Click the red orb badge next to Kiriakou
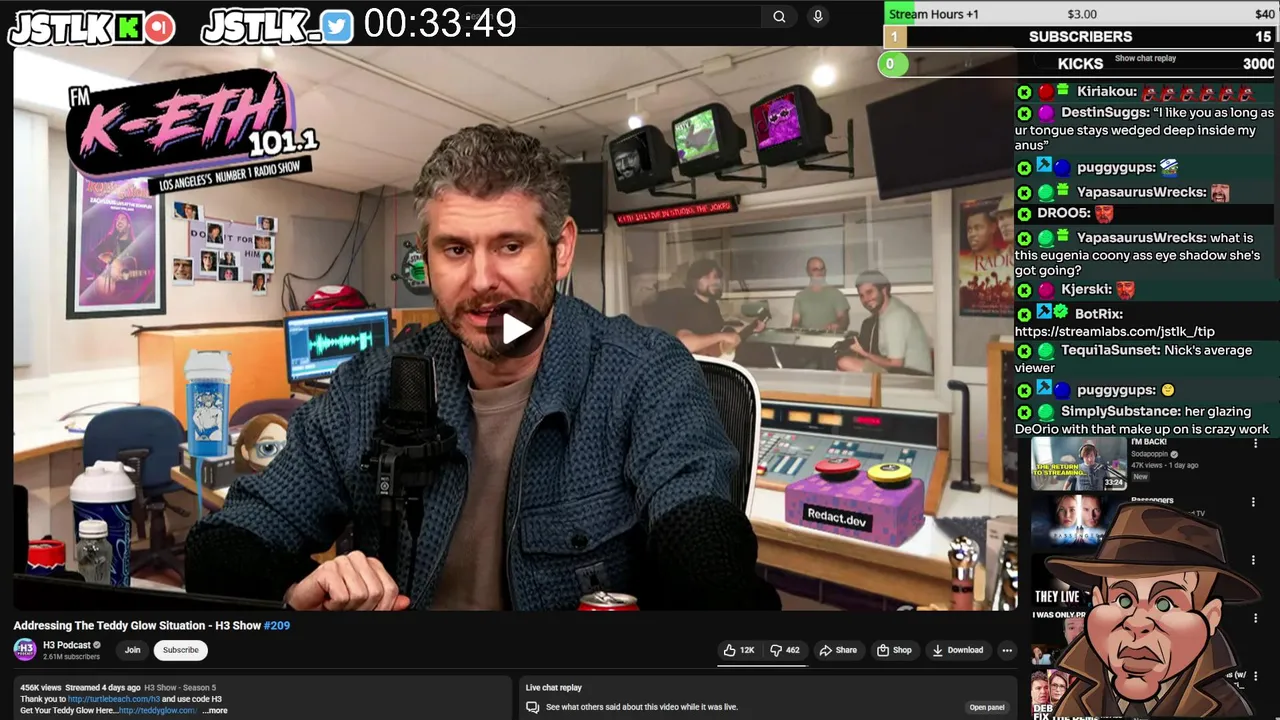The height and width of the screenshot is (720, 1280). click(1046, 92)
